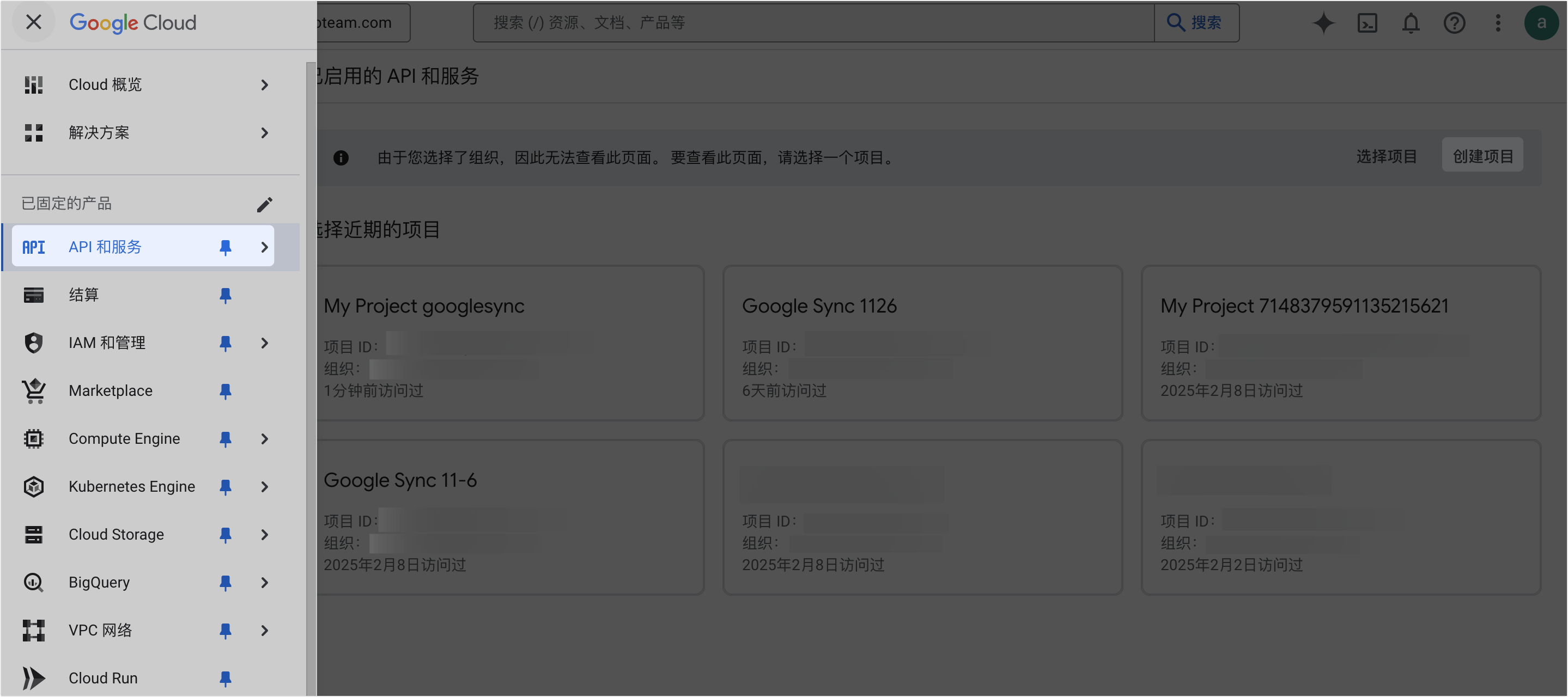Expand the VPC 网络 submenu chevron

click(x=264, y=631)
